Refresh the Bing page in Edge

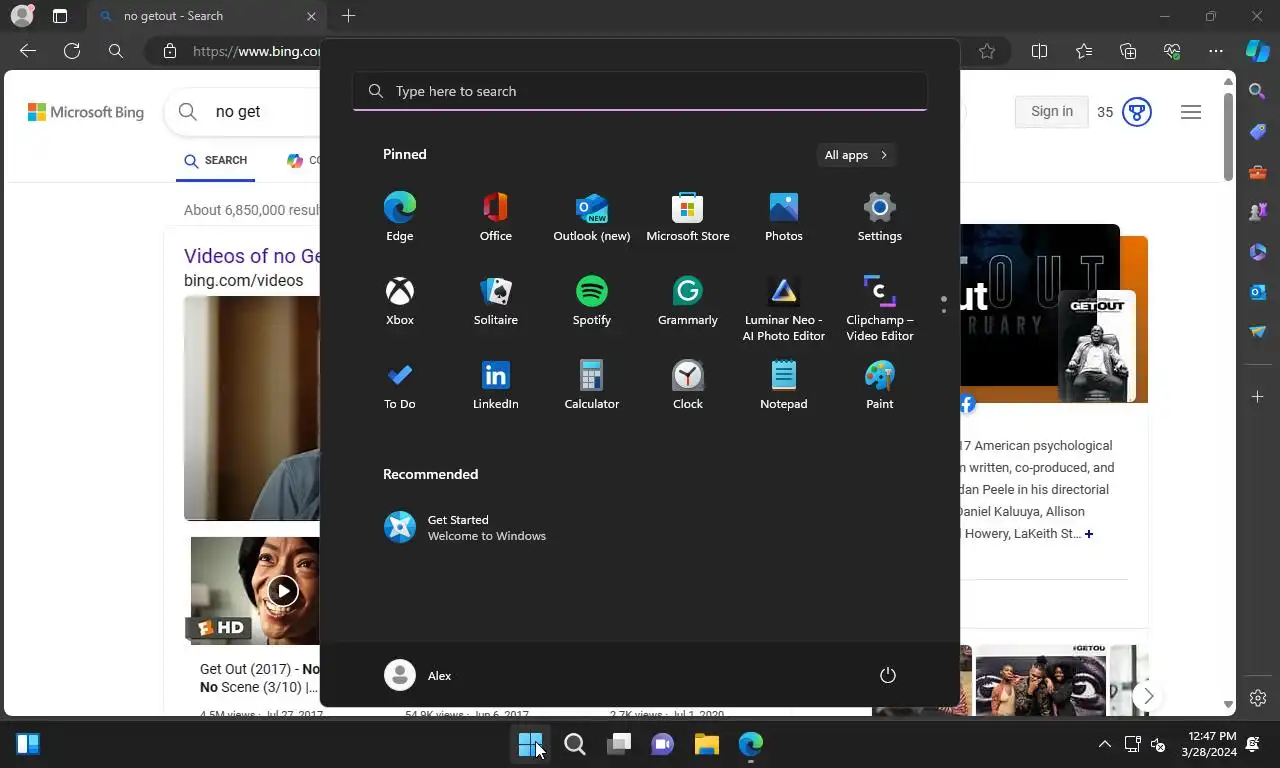pyautogui.click(x=72, y=51)
